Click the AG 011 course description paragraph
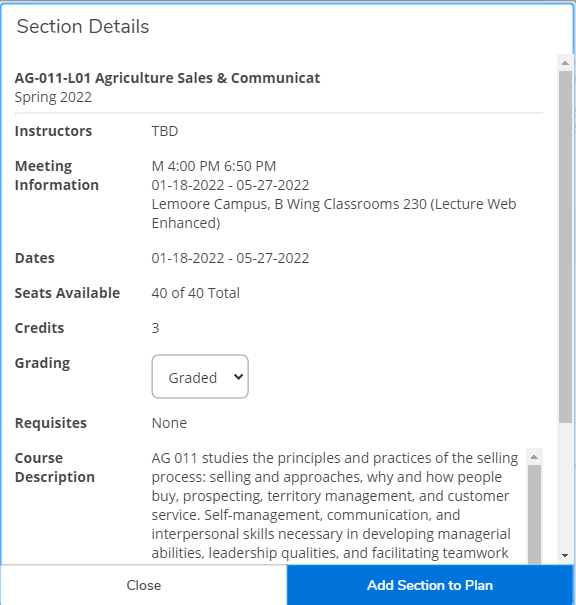The image size is (576, 605). tap(334, 505)
